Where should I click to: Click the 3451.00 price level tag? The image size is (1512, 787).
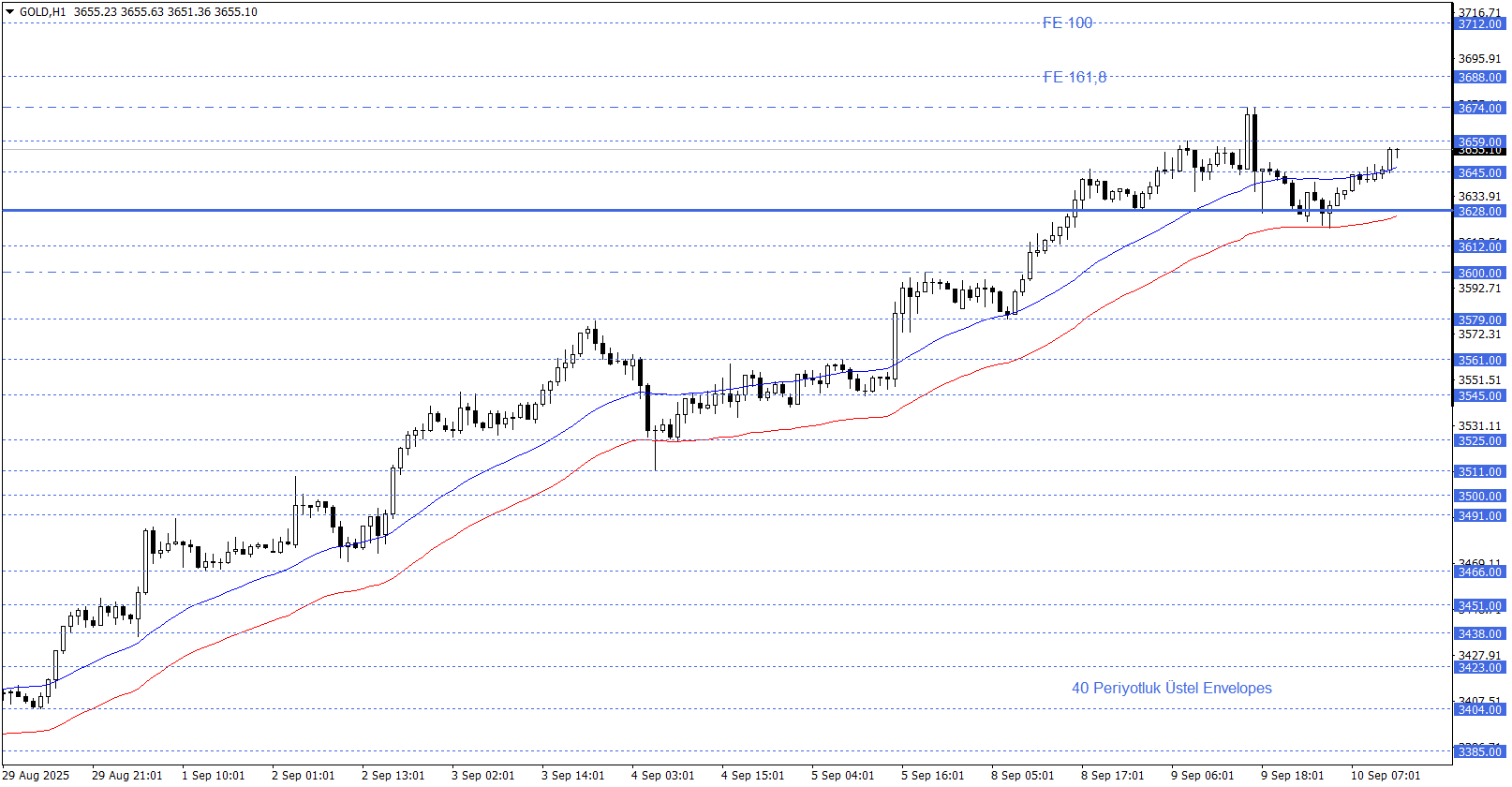1480,606
